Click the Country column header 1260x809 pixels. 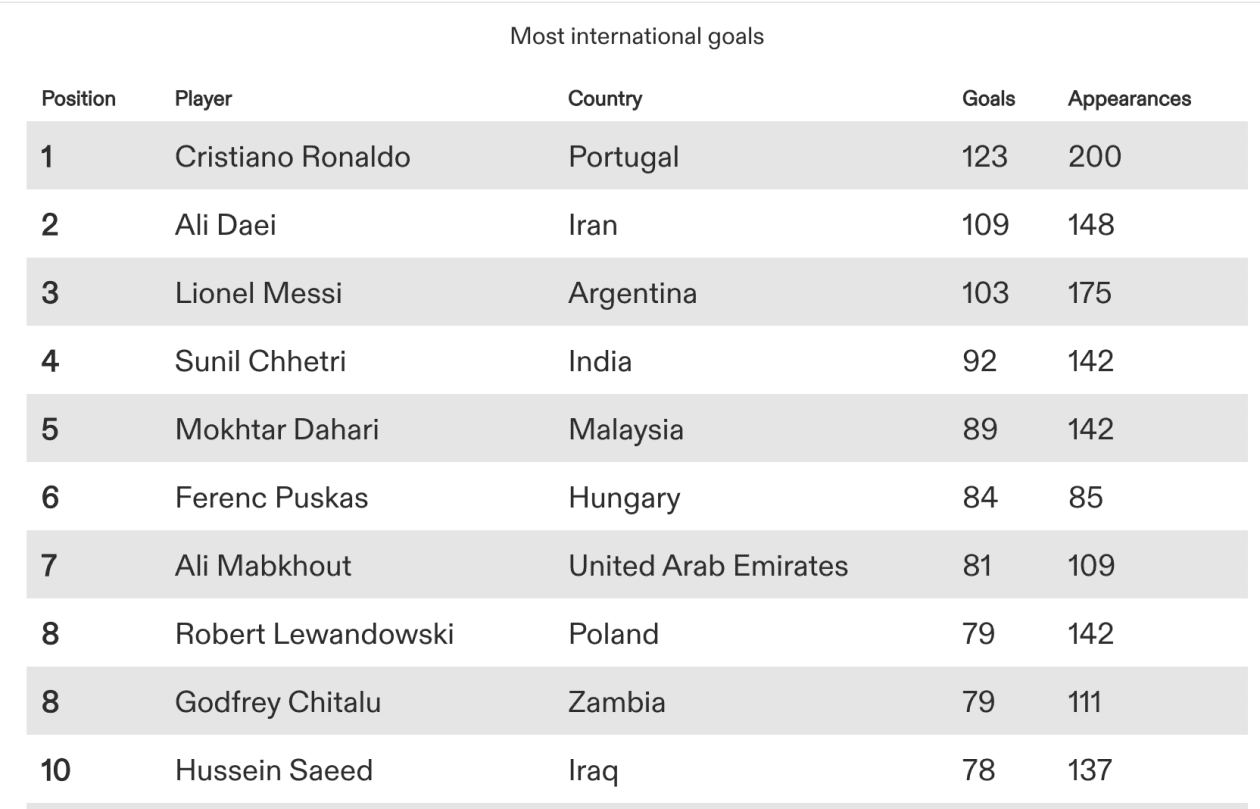[x=605, y=99]
